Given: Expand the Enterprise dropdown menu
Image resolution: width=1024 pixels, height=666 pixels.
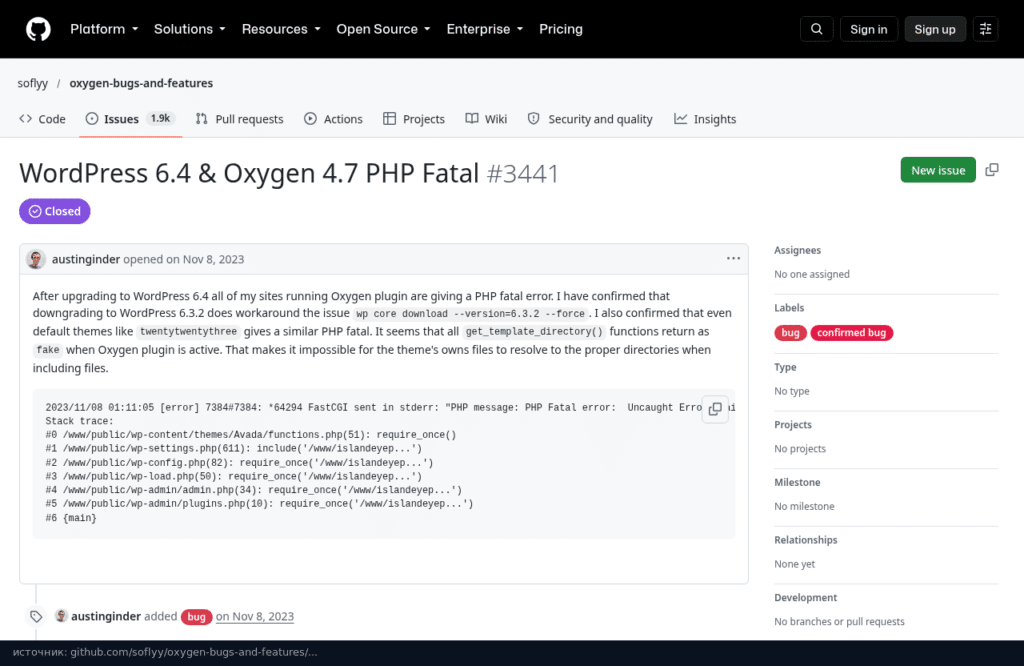Looking at the screenshot, I should click(485, 29).
